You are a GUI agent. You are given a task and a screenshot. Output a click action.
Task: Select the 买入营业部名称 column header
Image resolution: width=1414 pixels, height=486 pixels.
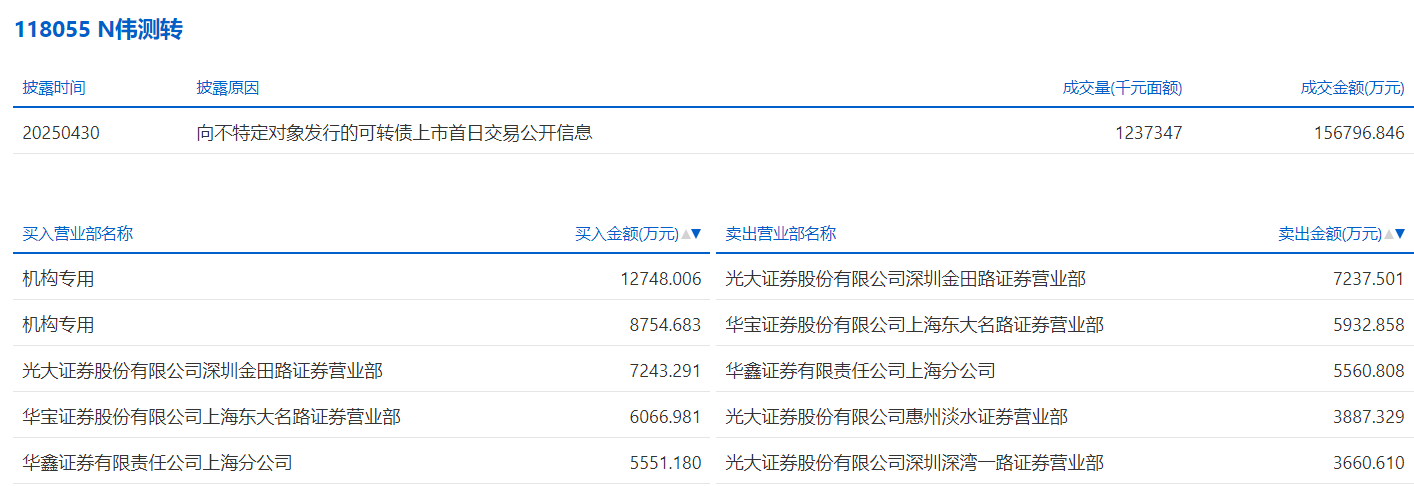pos(78,234)
